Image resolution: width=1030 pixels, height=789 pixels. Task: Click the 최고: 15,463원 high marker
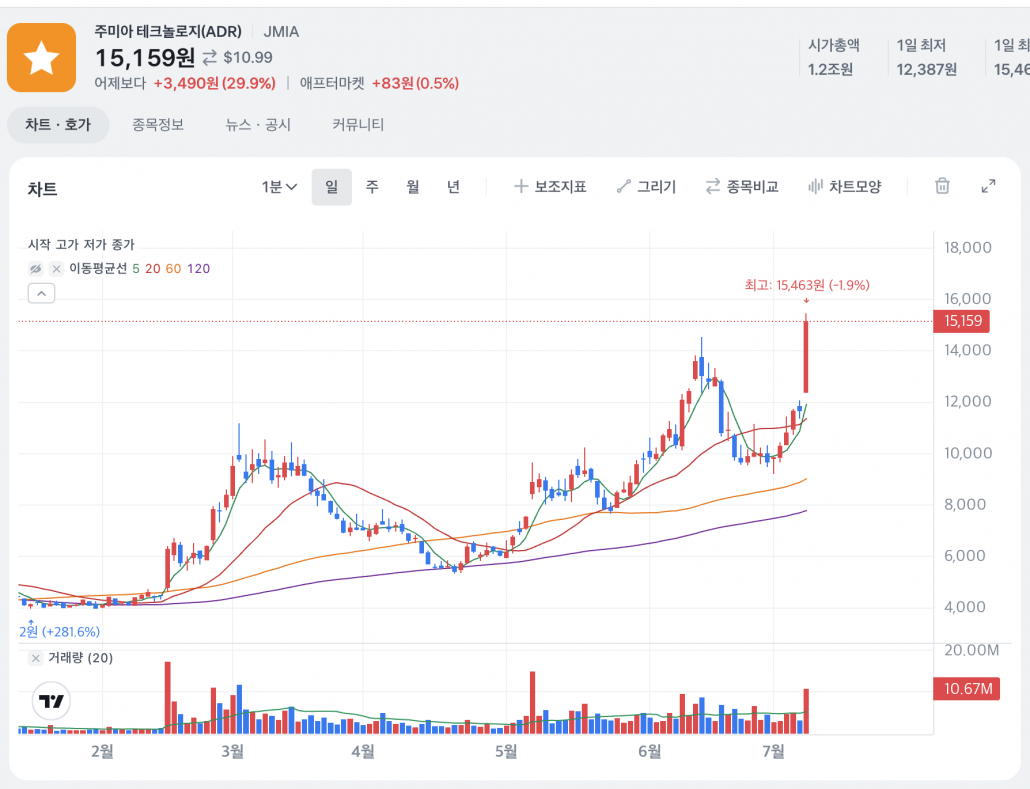pyautogui.click(x=807, y=285)
